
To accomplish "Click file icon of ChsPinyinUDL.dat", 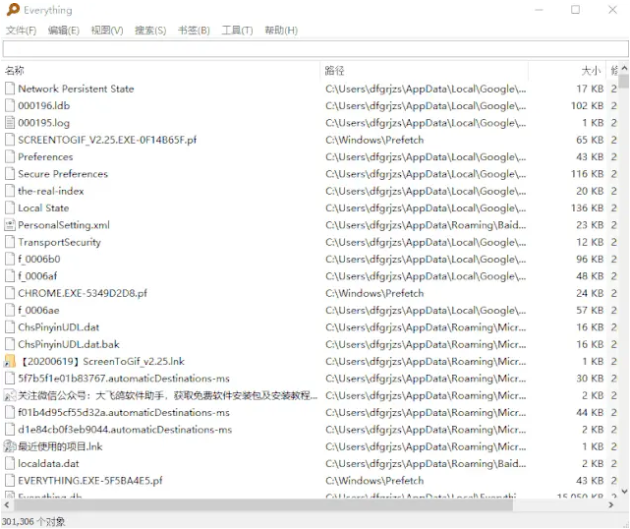I will pyautogui.click(x=10, y=327).
